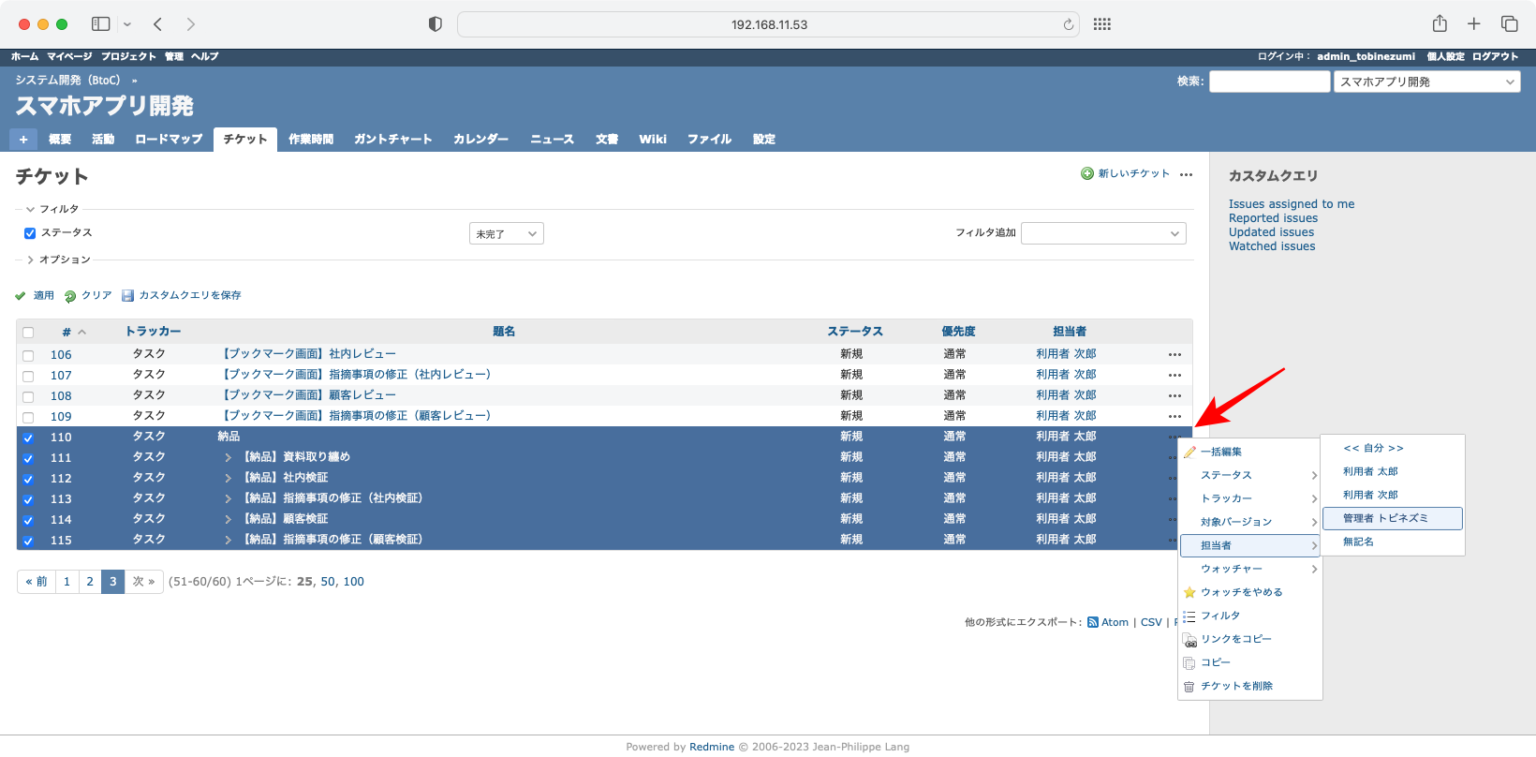
Task: Apply filters using the green checkmark icon
Action: [20, 295]
